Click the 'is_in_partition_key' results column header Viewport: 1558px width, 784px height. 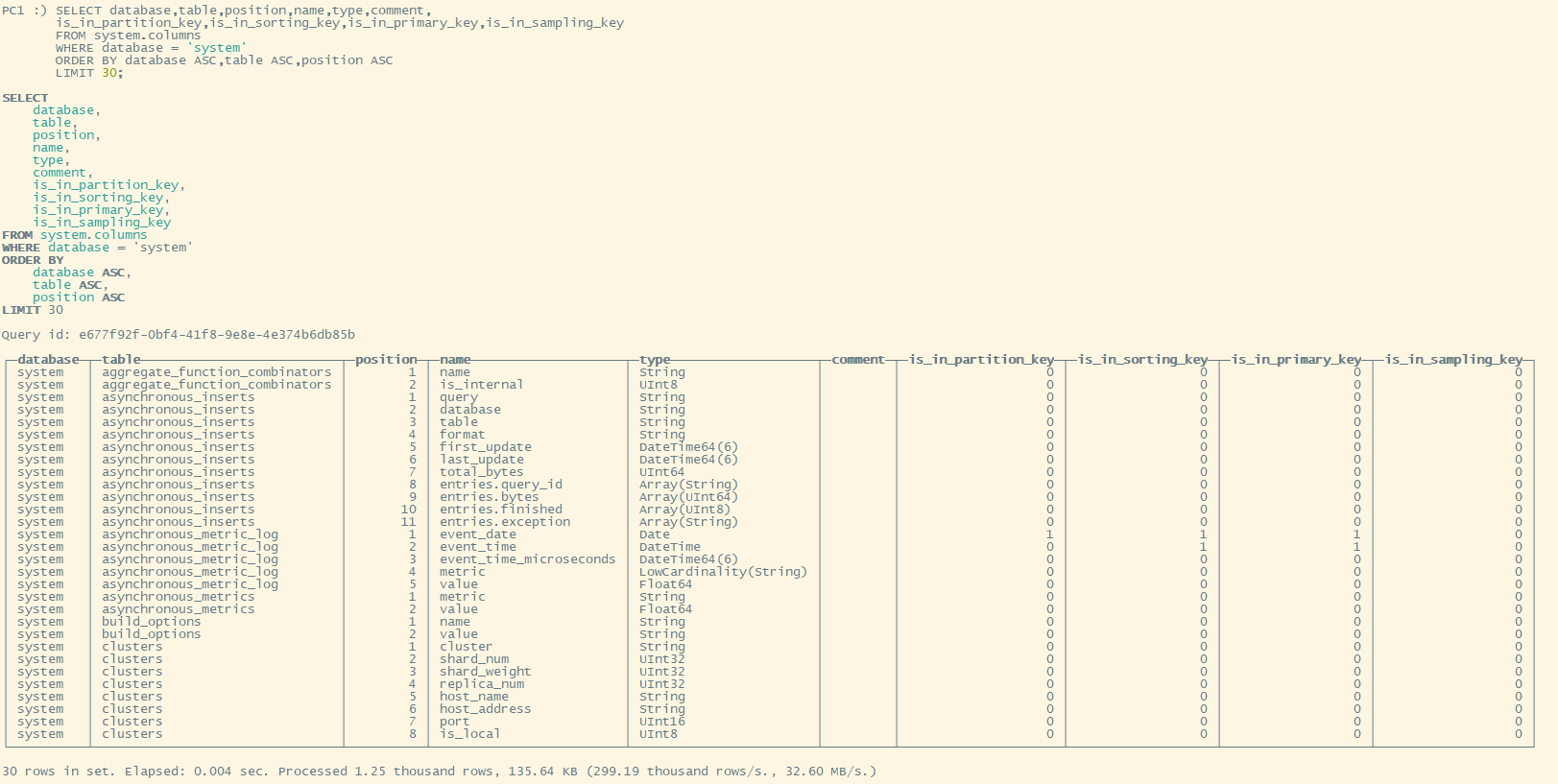[x=981, y=360]
